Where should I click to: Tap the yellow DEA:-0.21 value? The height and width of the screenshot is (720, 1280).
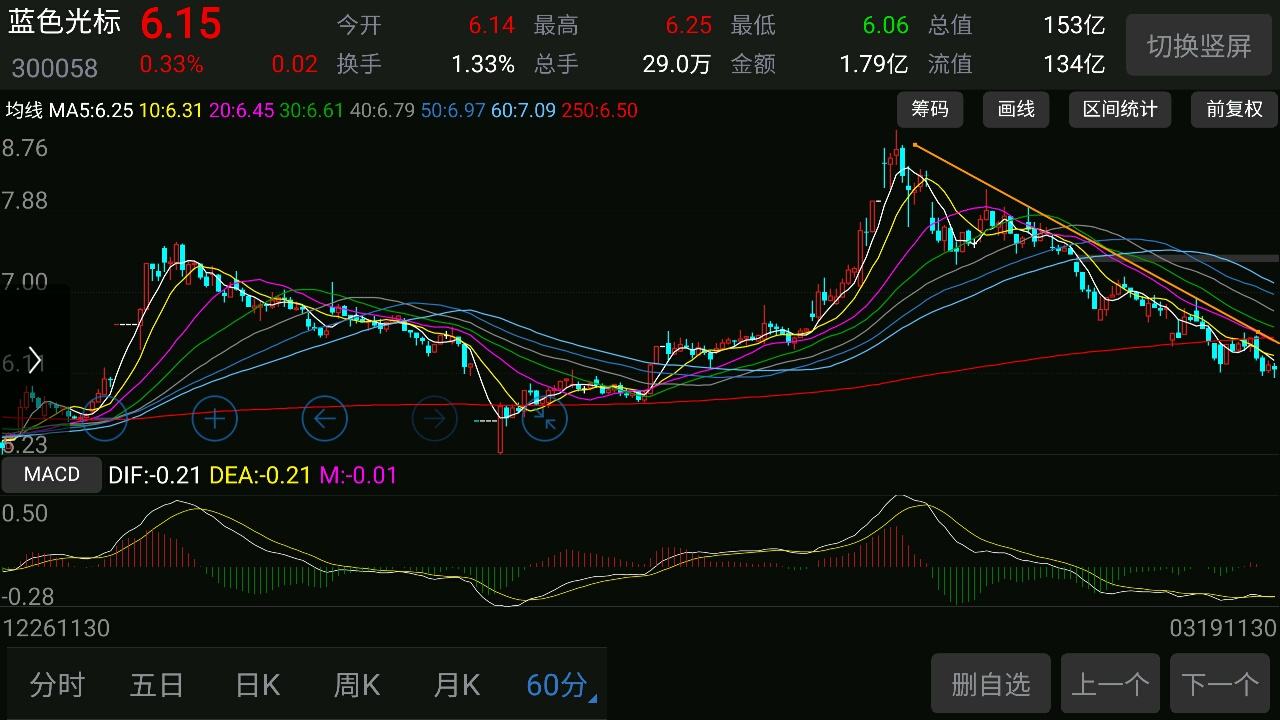(261, 475)
